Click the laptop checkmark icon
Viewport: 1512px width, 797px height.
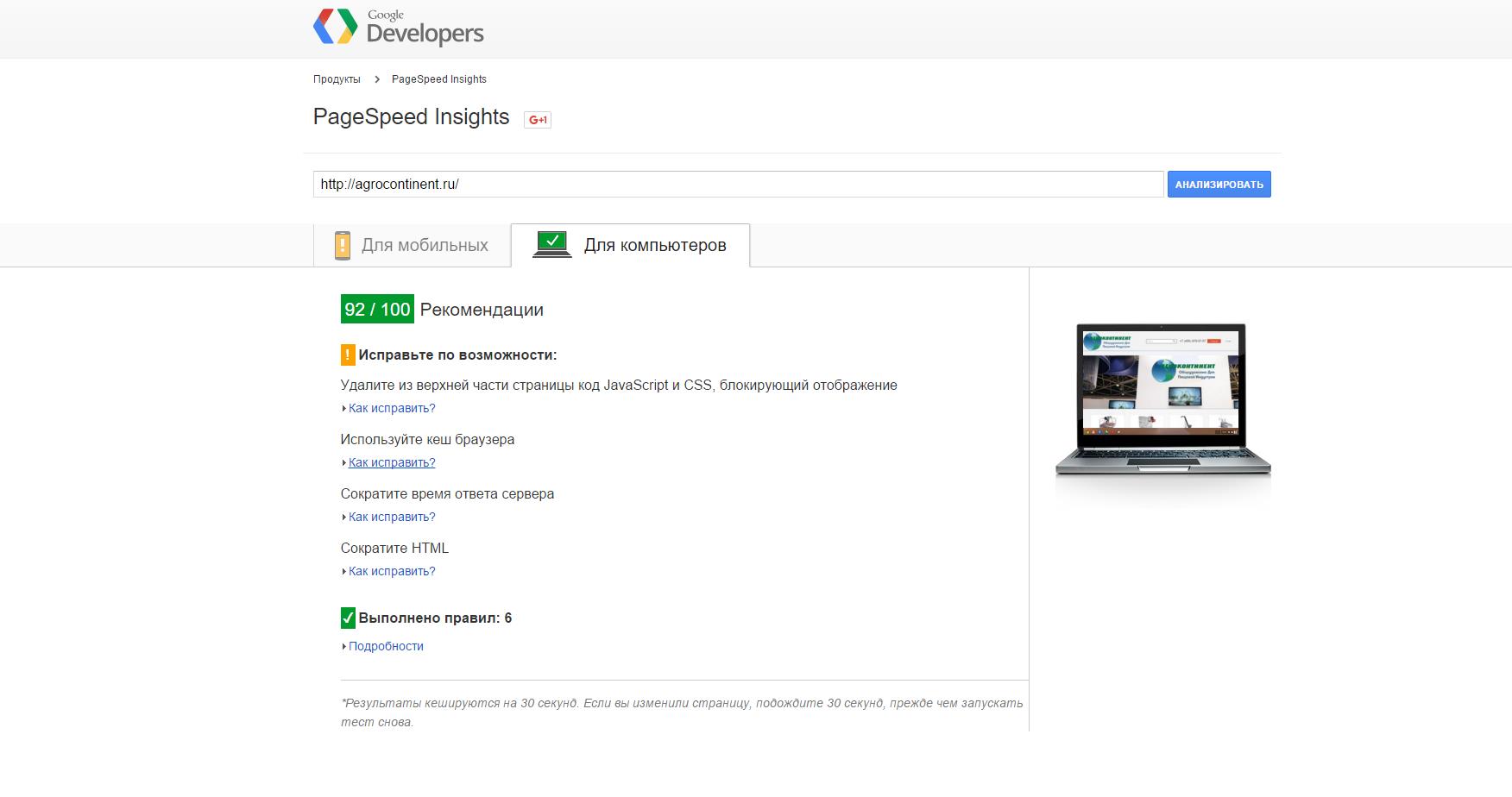tap(552, 244)
